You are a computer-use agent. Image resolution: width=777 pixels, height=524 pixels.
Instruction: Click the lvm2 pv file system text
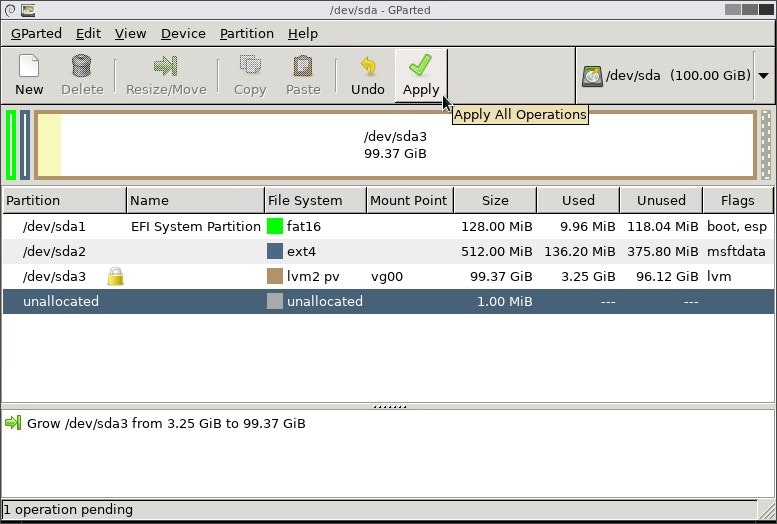pos(313,276)
